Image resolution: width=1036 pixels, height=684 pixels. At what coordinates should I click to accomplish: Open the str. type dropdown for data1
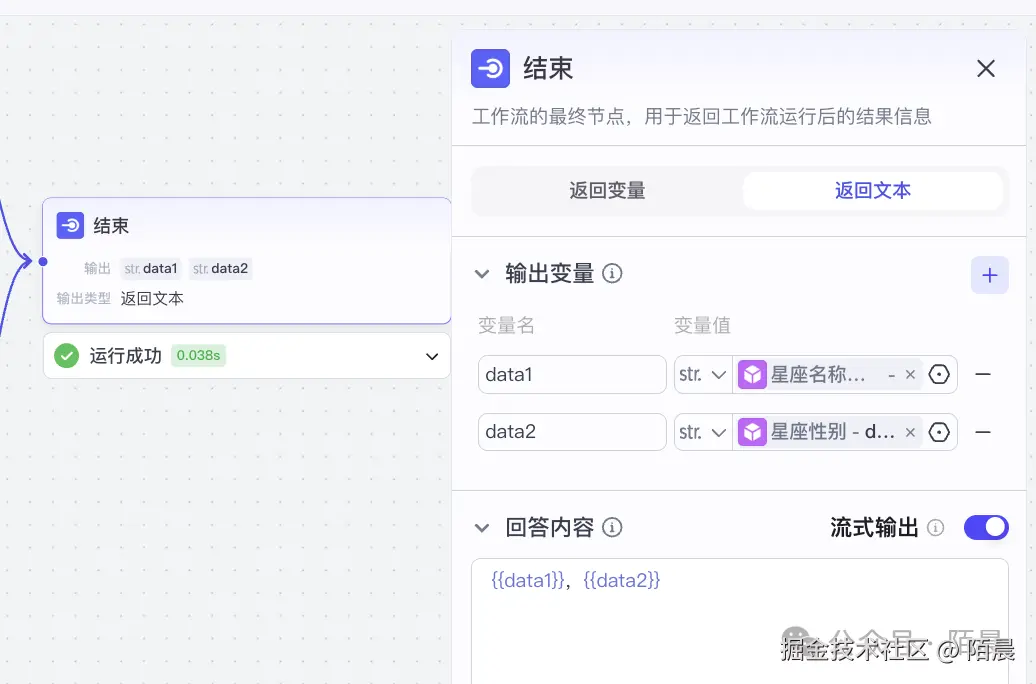703,374
